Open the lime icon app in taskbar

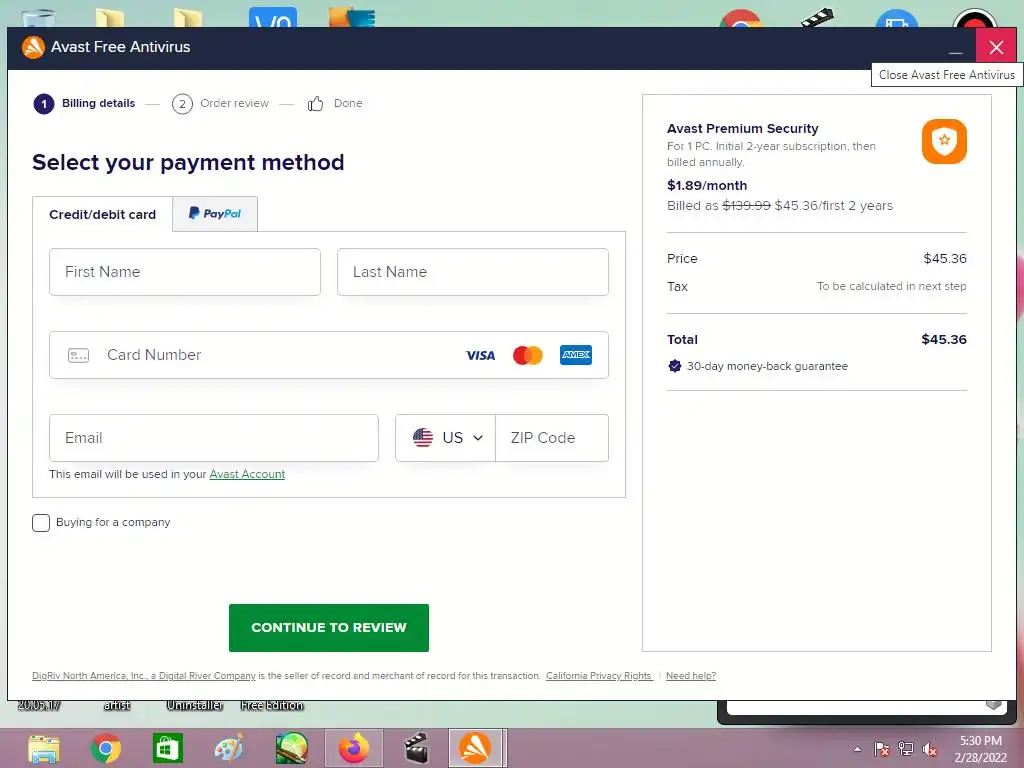(291, 748)
